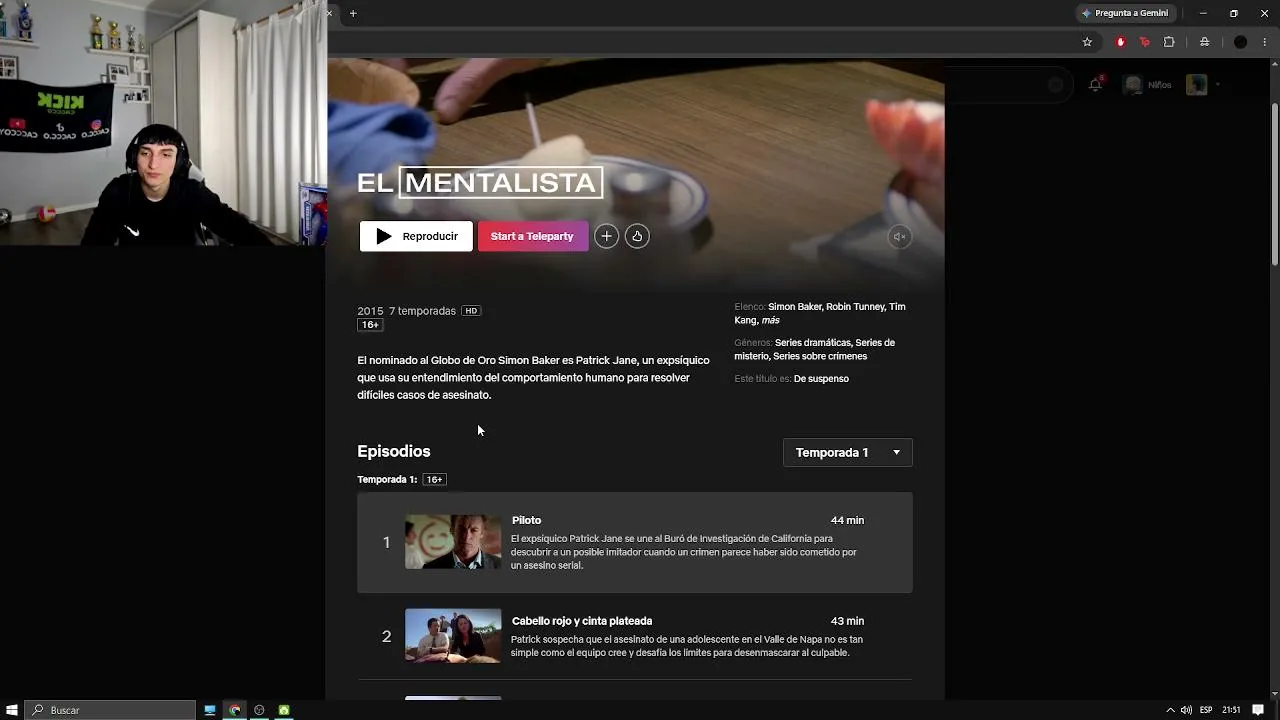Start a Teleparty session
1280x720 pixels.
point(533,236)
